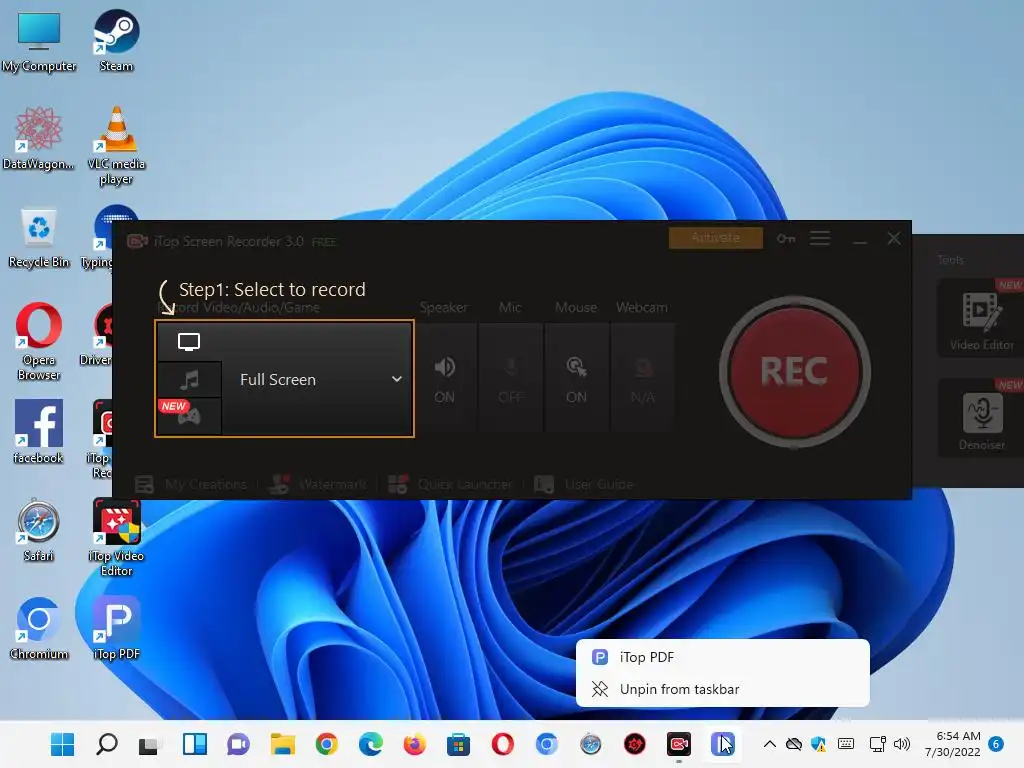Select the screen record mode monitor icon

tap(189, 342)
